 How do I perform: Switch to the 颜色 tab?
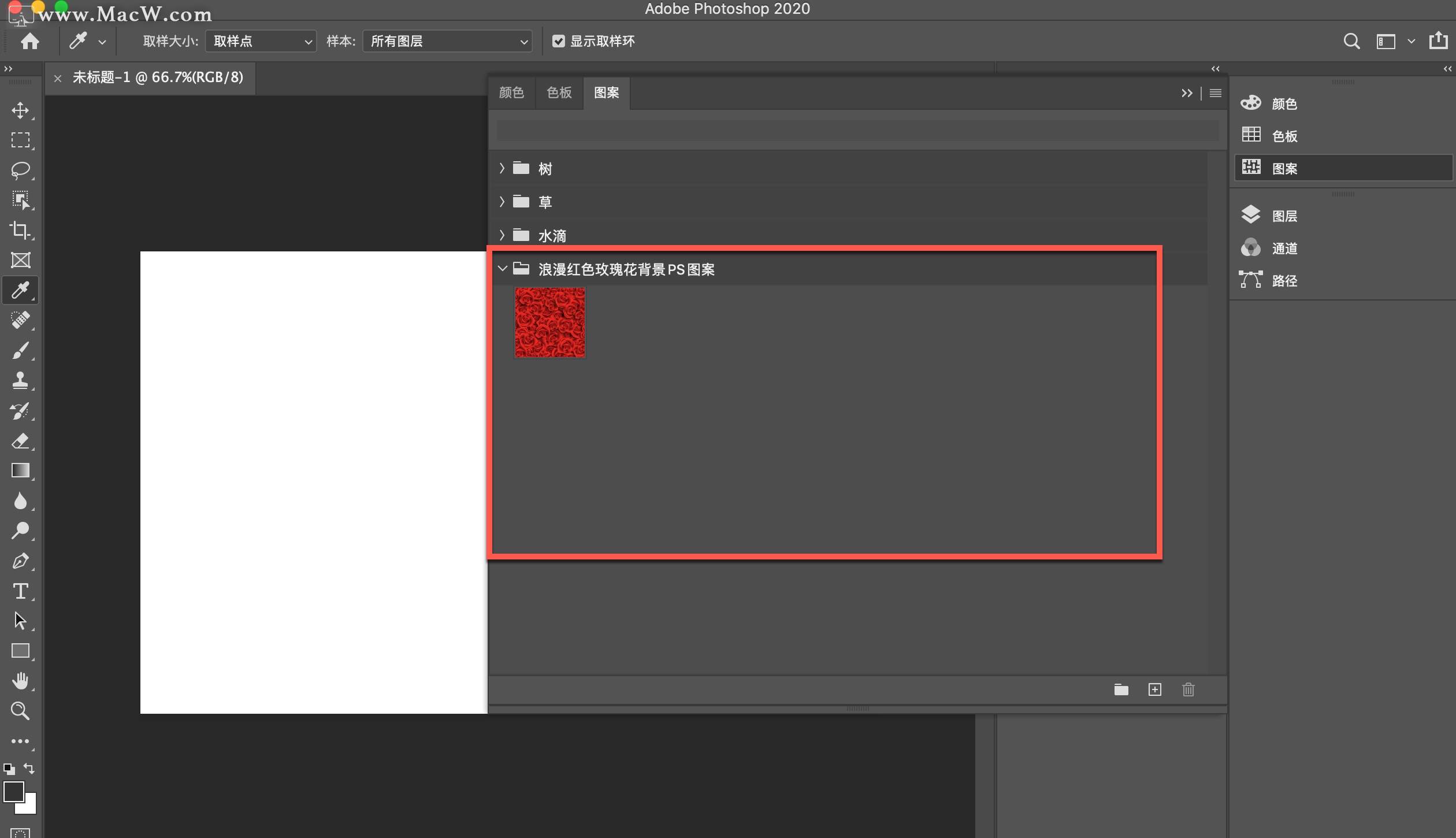(511, 92)
